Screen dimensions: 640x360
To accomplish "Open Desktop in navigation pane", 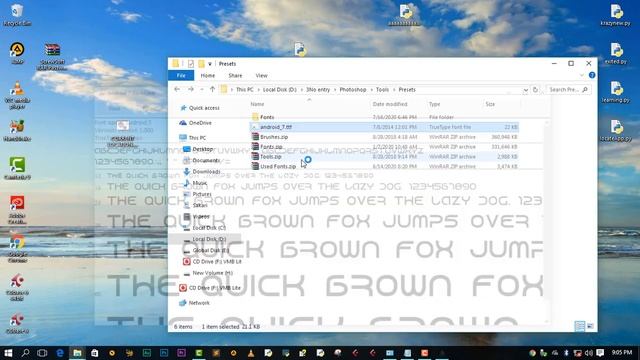I will (x=202, y=149).
